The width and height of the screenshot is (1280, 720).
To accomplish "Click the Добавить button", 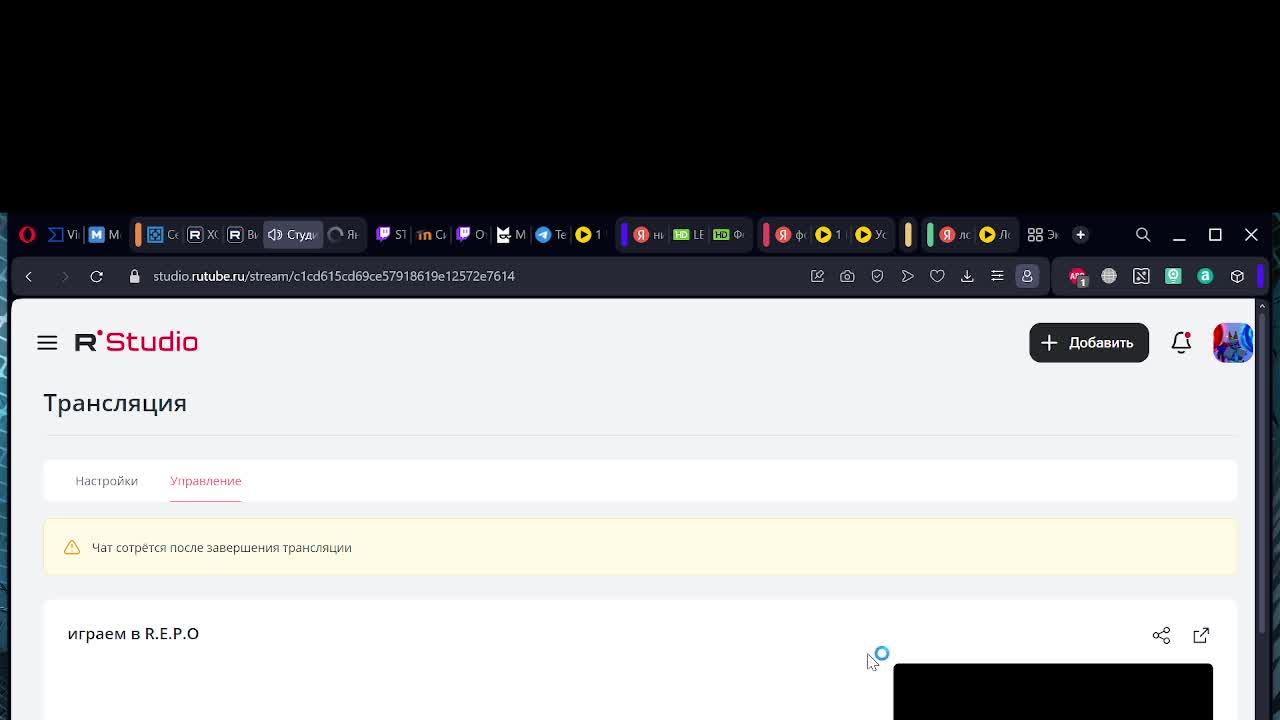I will coord(1089,342).
